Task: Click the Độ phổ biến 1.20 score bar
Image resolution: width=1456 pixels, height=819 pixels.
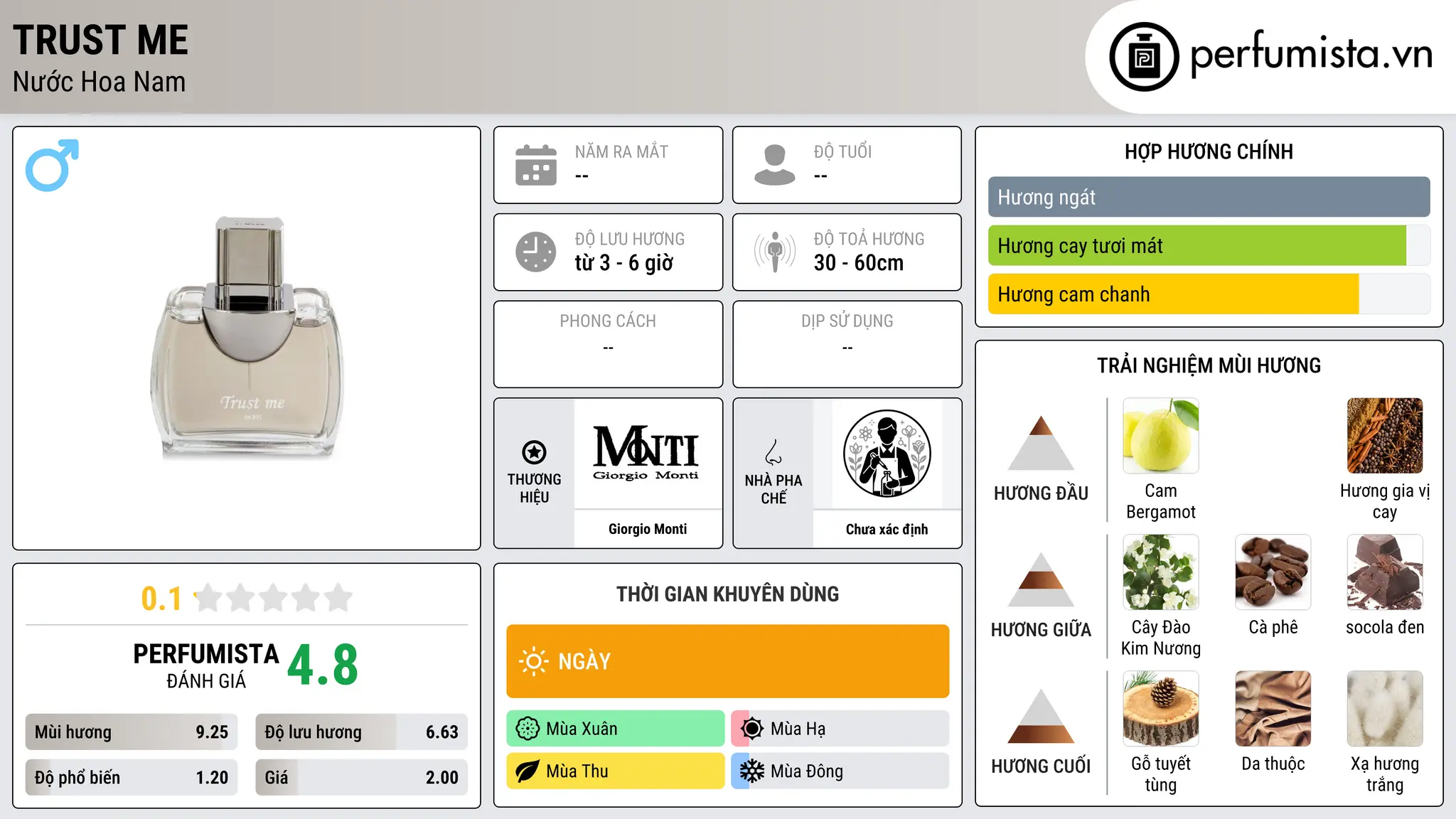Action: 132,777
